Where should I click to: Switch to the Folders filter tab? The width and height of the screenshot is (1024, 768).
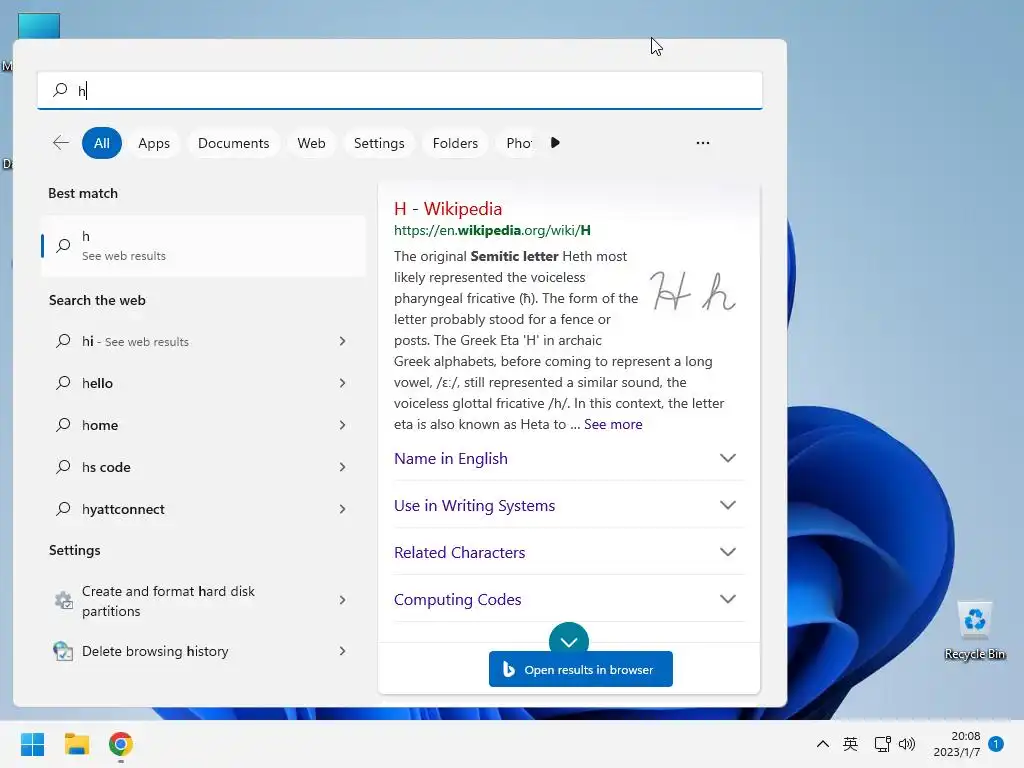click(455, 143)
